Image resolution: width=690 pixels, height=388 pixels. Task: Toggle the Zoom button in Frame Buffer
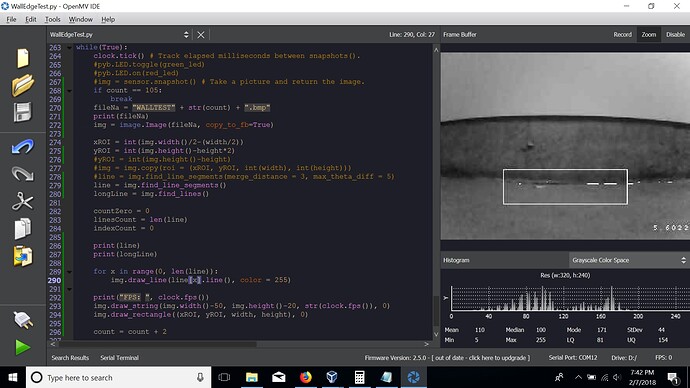tap(649, 35)
